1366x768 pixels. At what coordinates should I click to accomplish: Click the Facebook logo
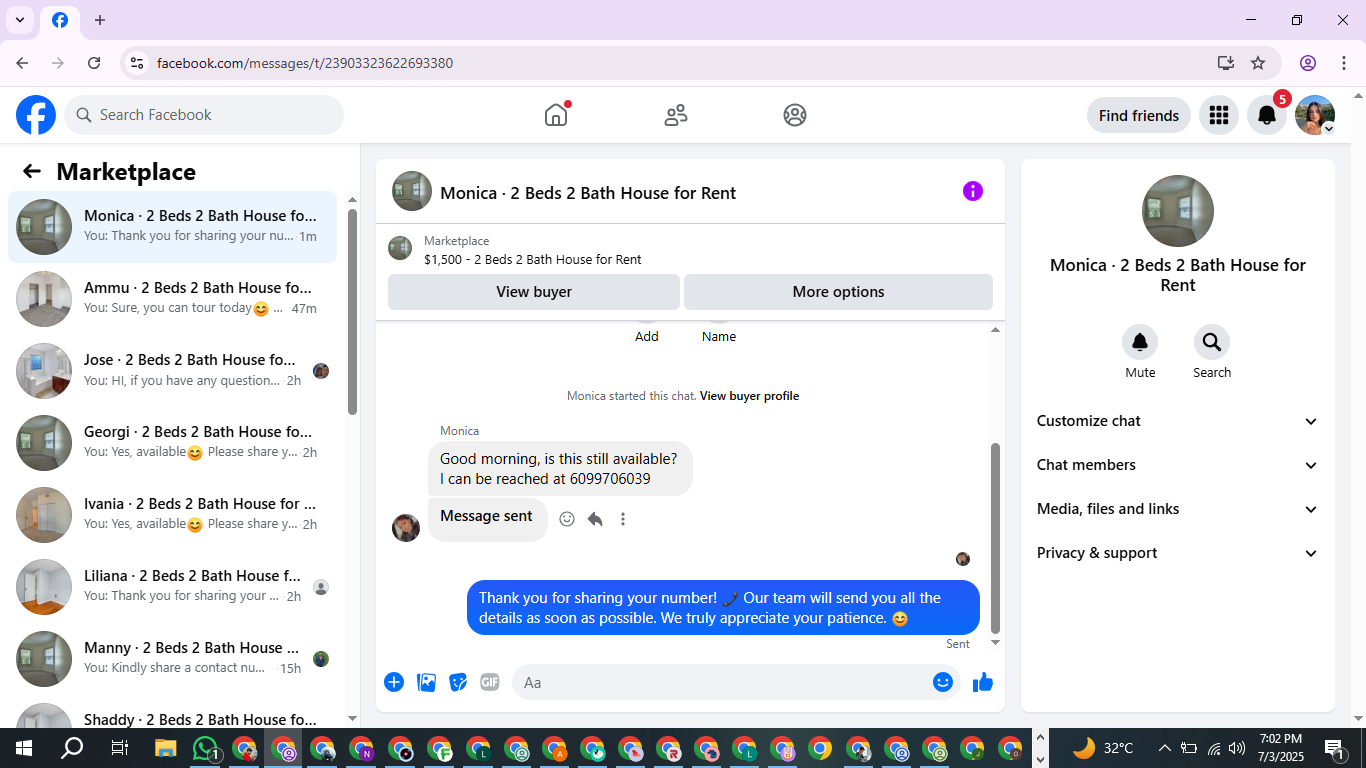[x=36, y=115]
